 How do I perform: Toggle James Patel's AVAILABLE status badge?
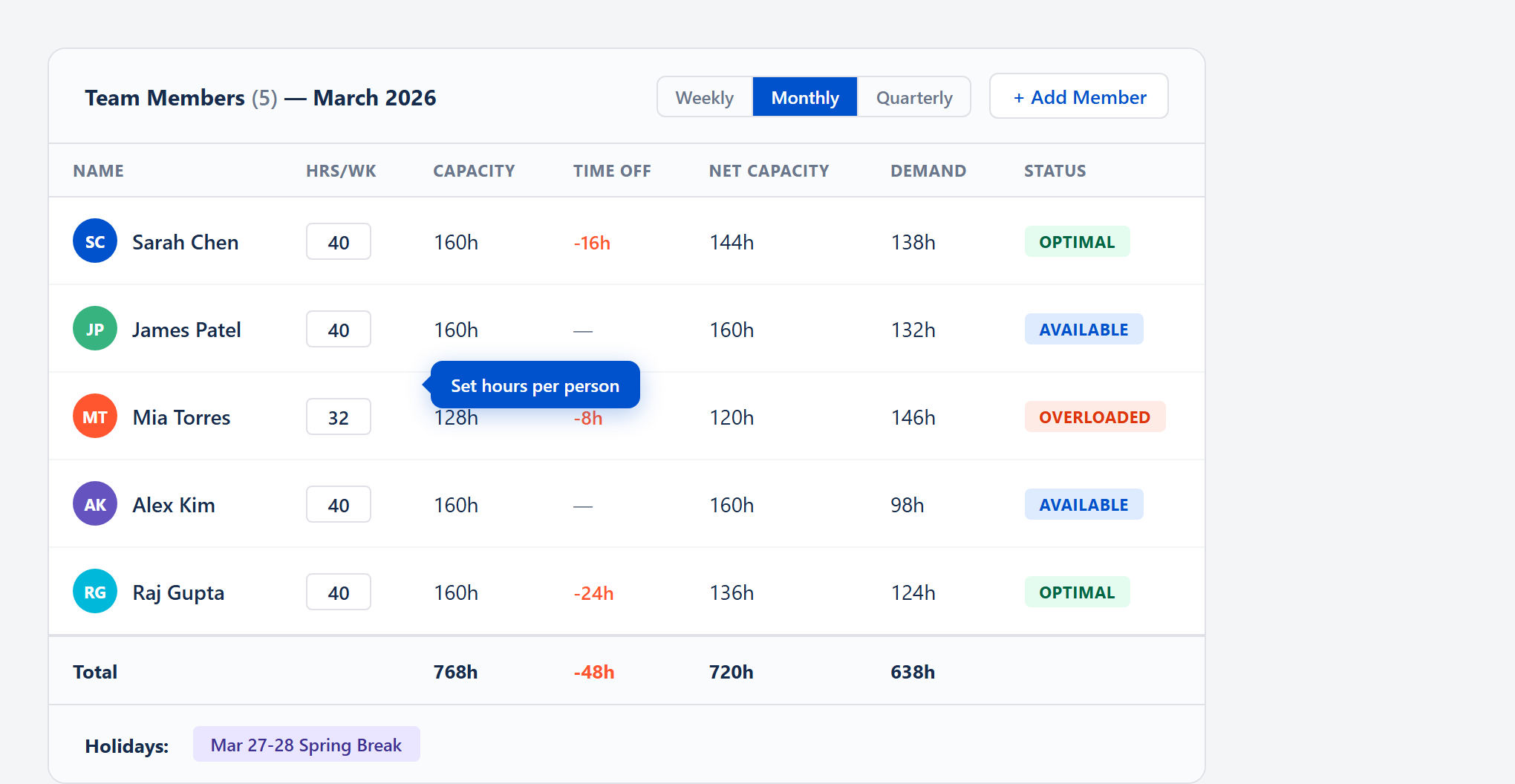1084,329
